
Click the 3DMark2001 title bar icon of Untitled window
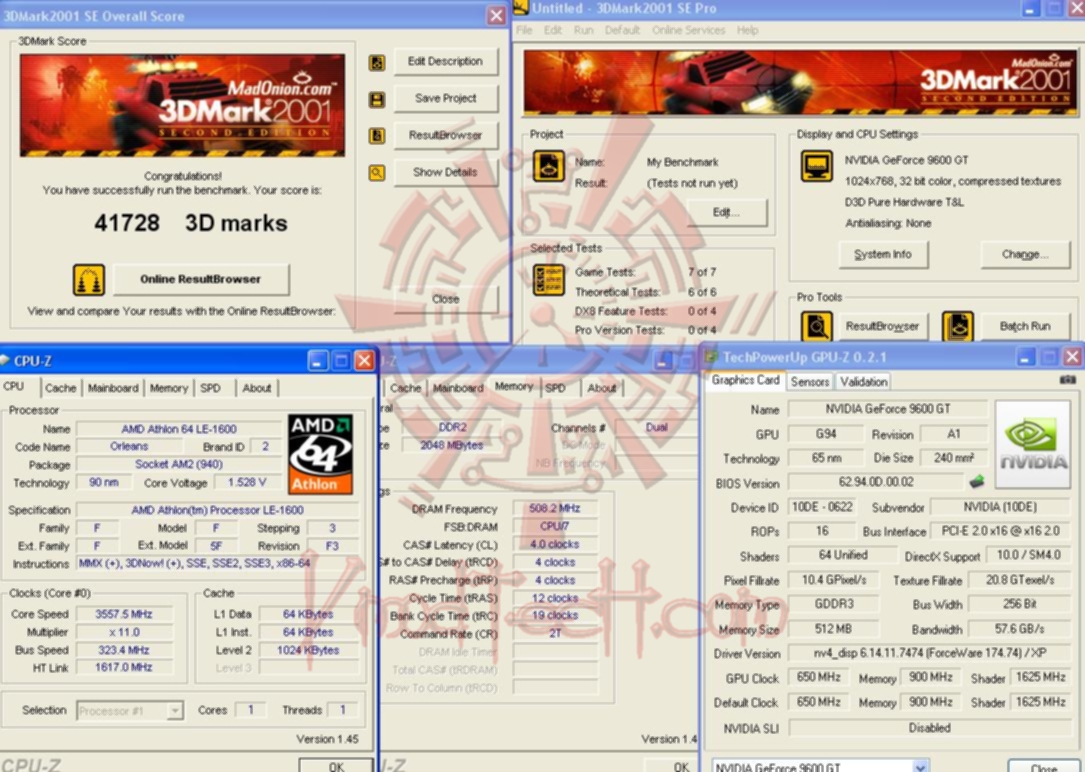[520, 8]
